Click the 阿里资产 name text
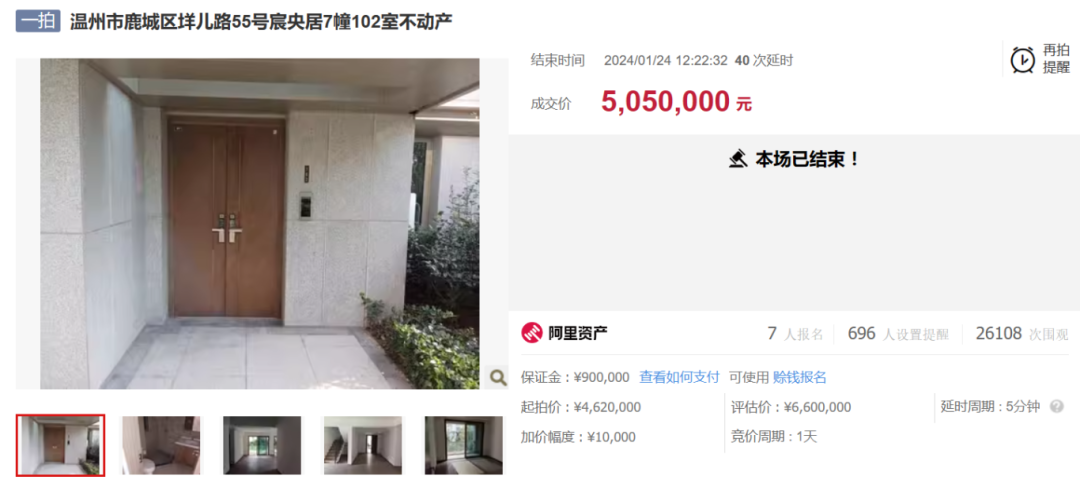1080x503 pixels. pyautogui.click(x=578, y=334)
